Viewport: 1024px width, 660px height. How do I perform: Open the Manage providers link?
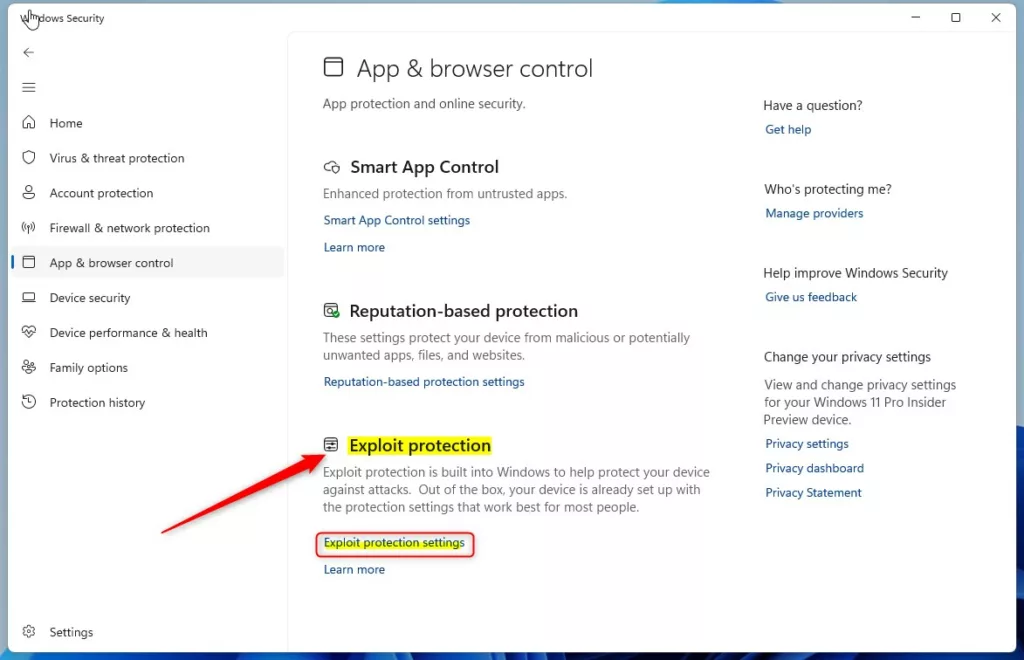click(814, 213)
